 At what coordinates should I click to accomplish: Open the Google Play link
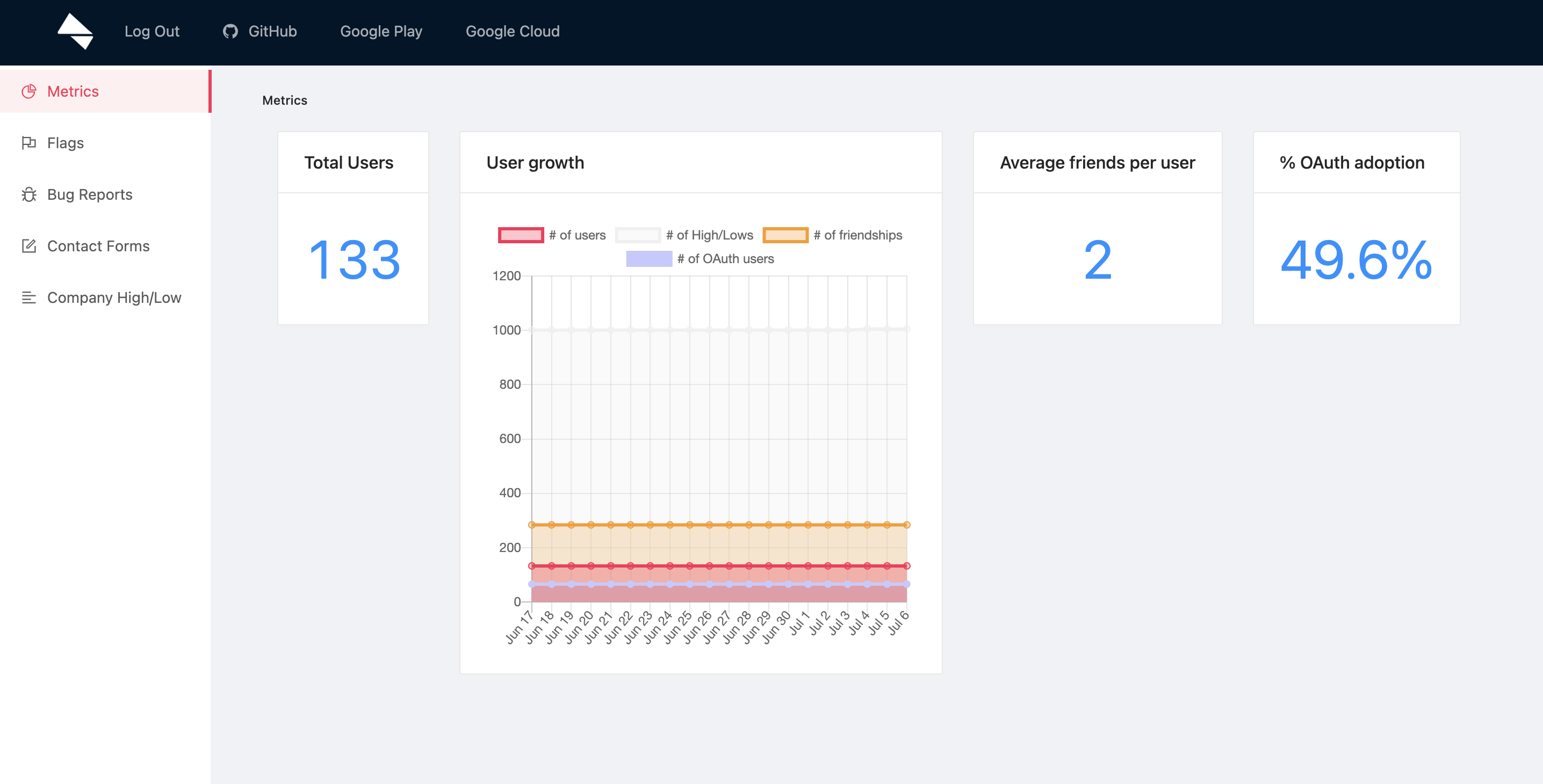[x=381, y=31]
